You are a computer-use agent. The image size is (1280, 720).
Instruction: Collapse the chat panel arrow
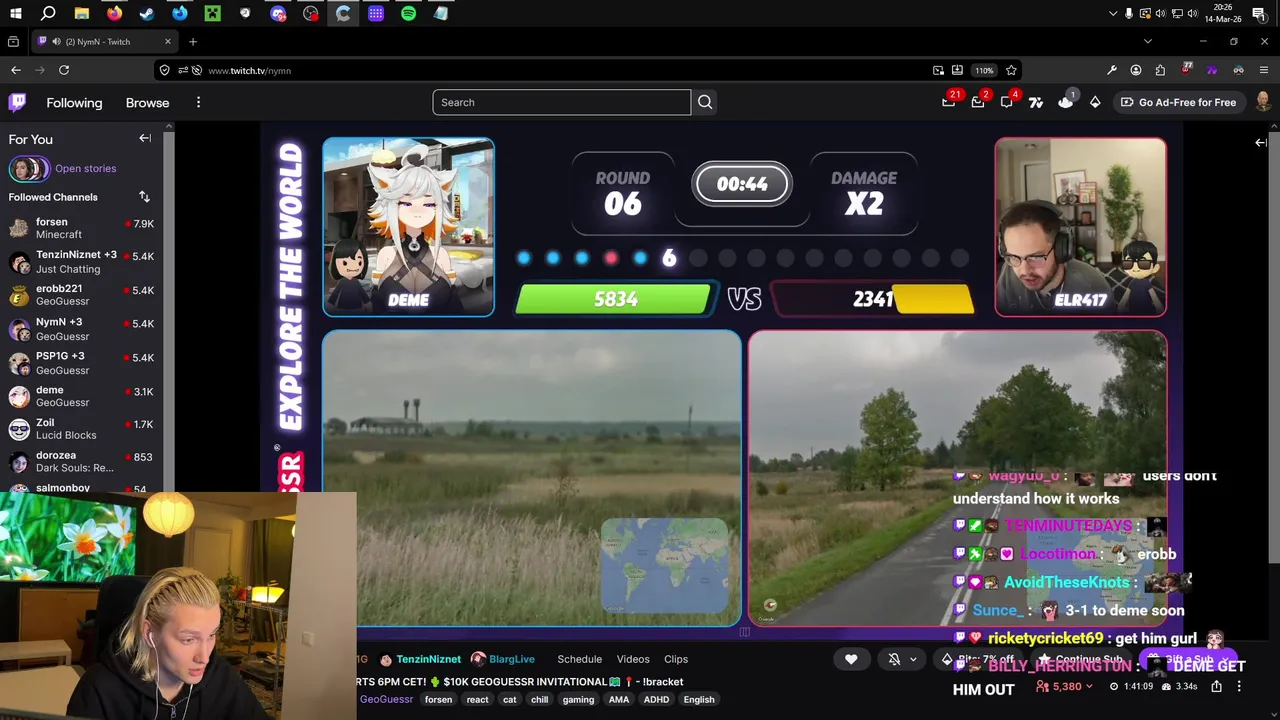1261,143
